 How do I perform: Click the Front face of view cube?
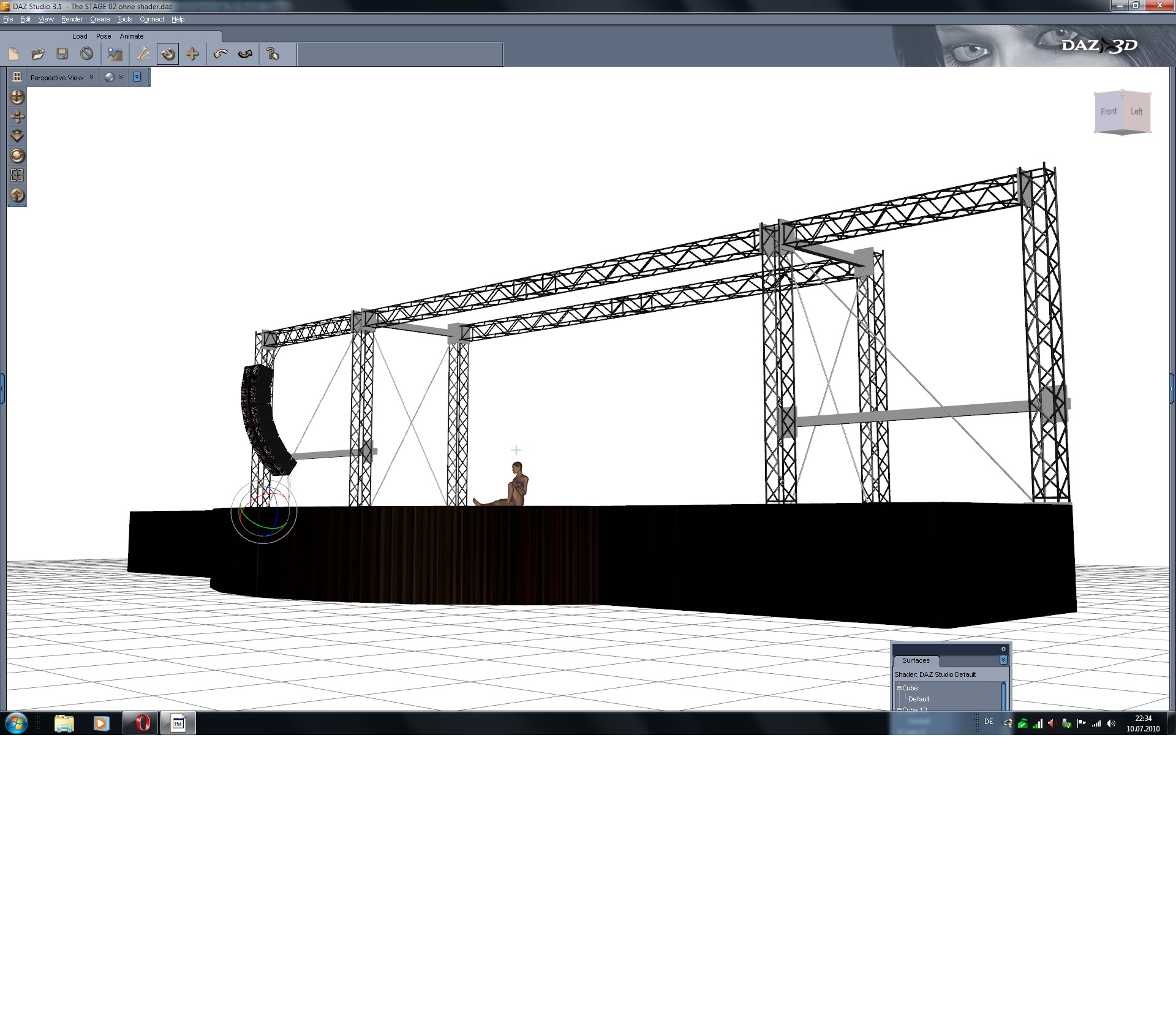coord(1108,111)
